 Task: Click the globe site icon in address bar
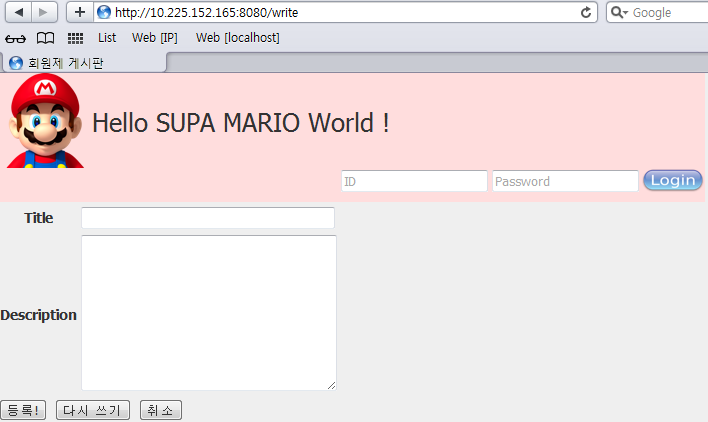tap(104, 12)
